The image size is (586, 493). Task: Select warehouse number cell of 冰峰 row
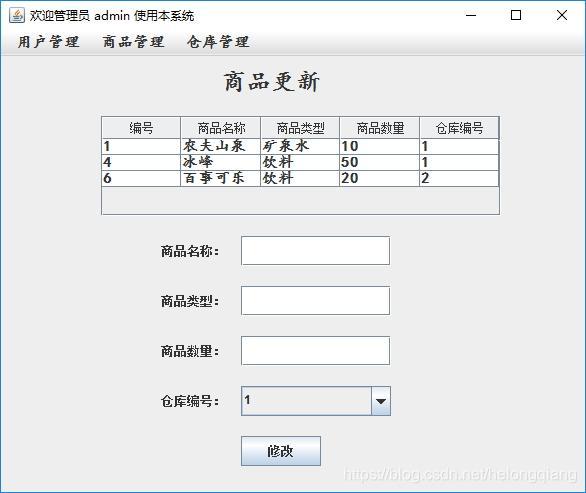459,162
